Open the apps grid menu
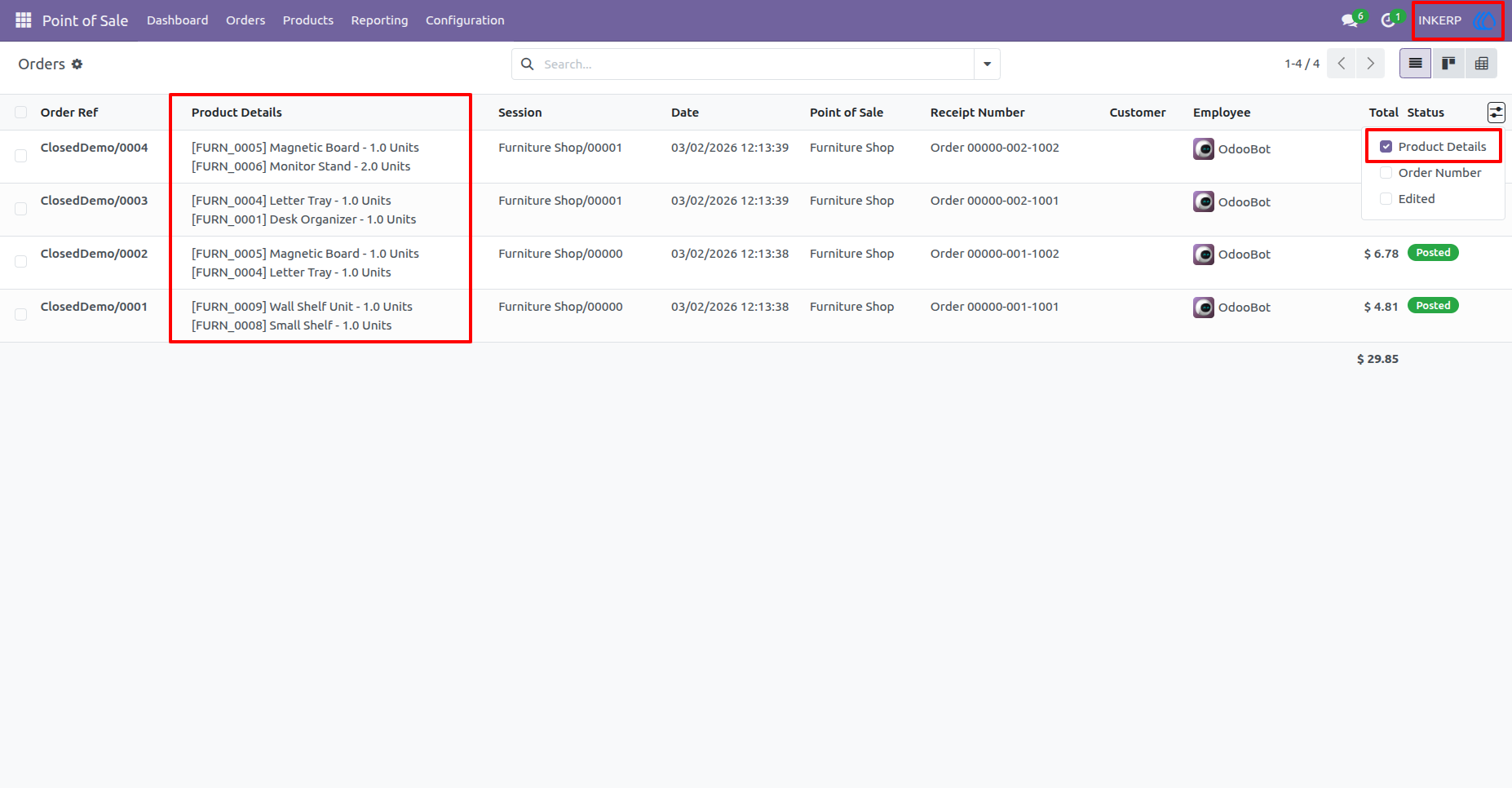Screen dimensions: 1512x788 coord(24,20)
